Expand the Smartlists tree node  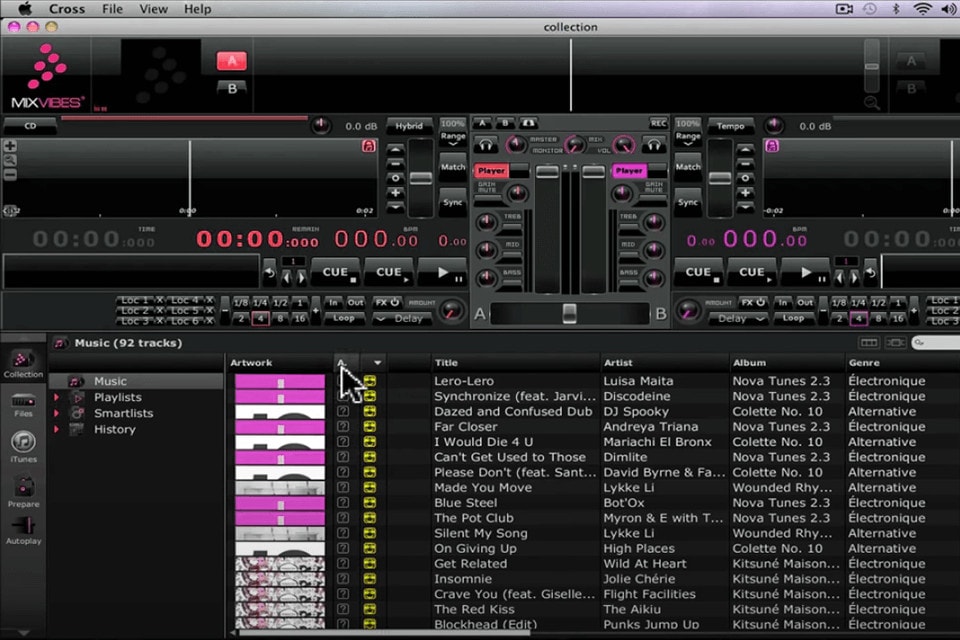pyautogui.click(x=56, y=413)
